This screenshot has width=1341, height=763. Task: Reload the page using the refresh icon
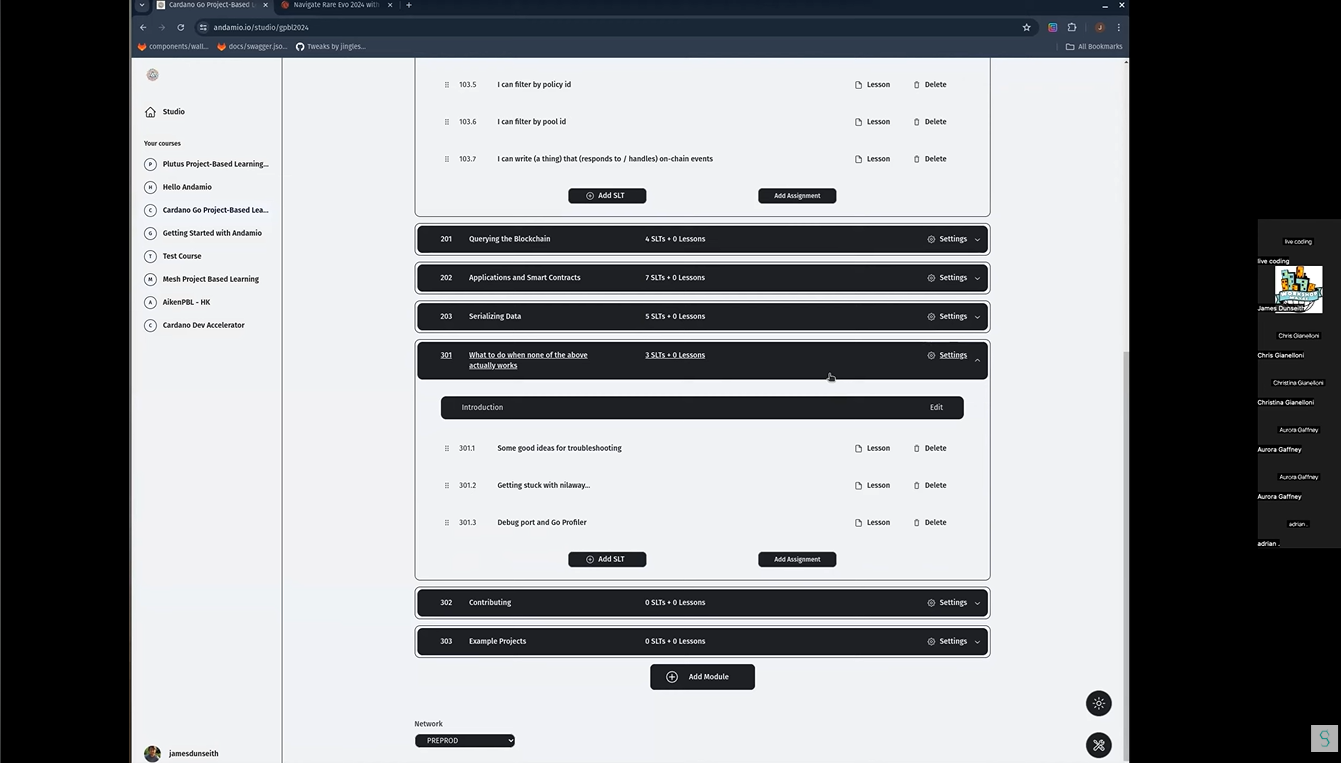[x=180, y=27]
